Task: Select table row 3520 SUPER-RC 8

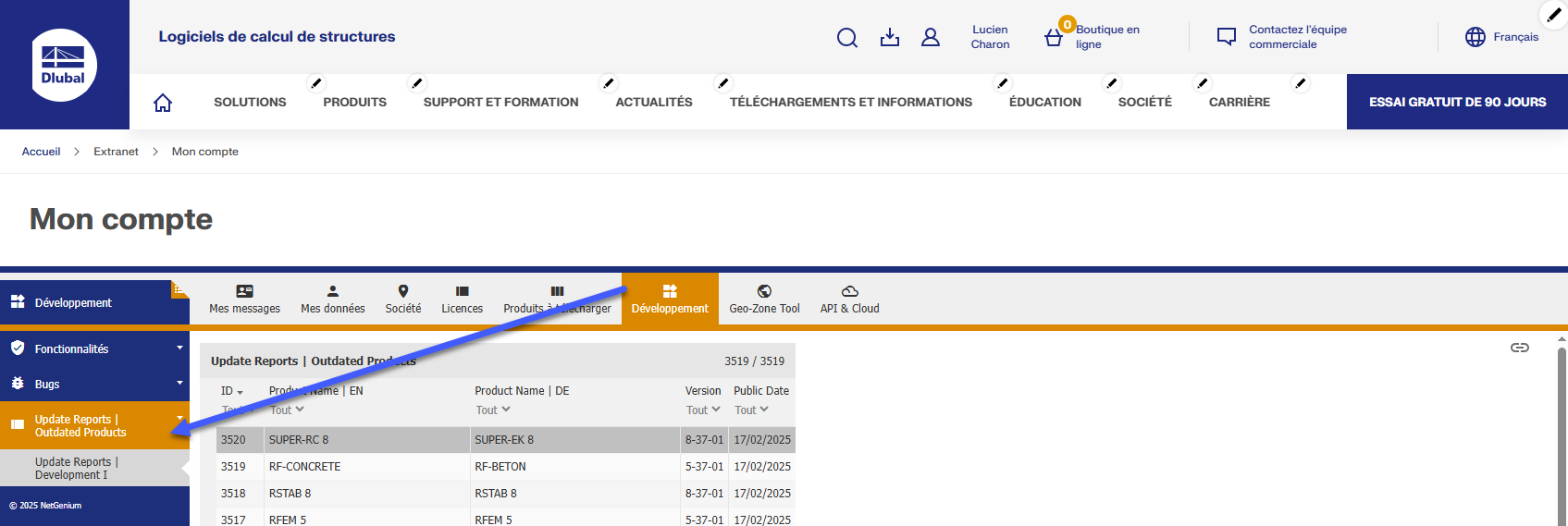Action: pyautogui.click(x=506, y=440)
